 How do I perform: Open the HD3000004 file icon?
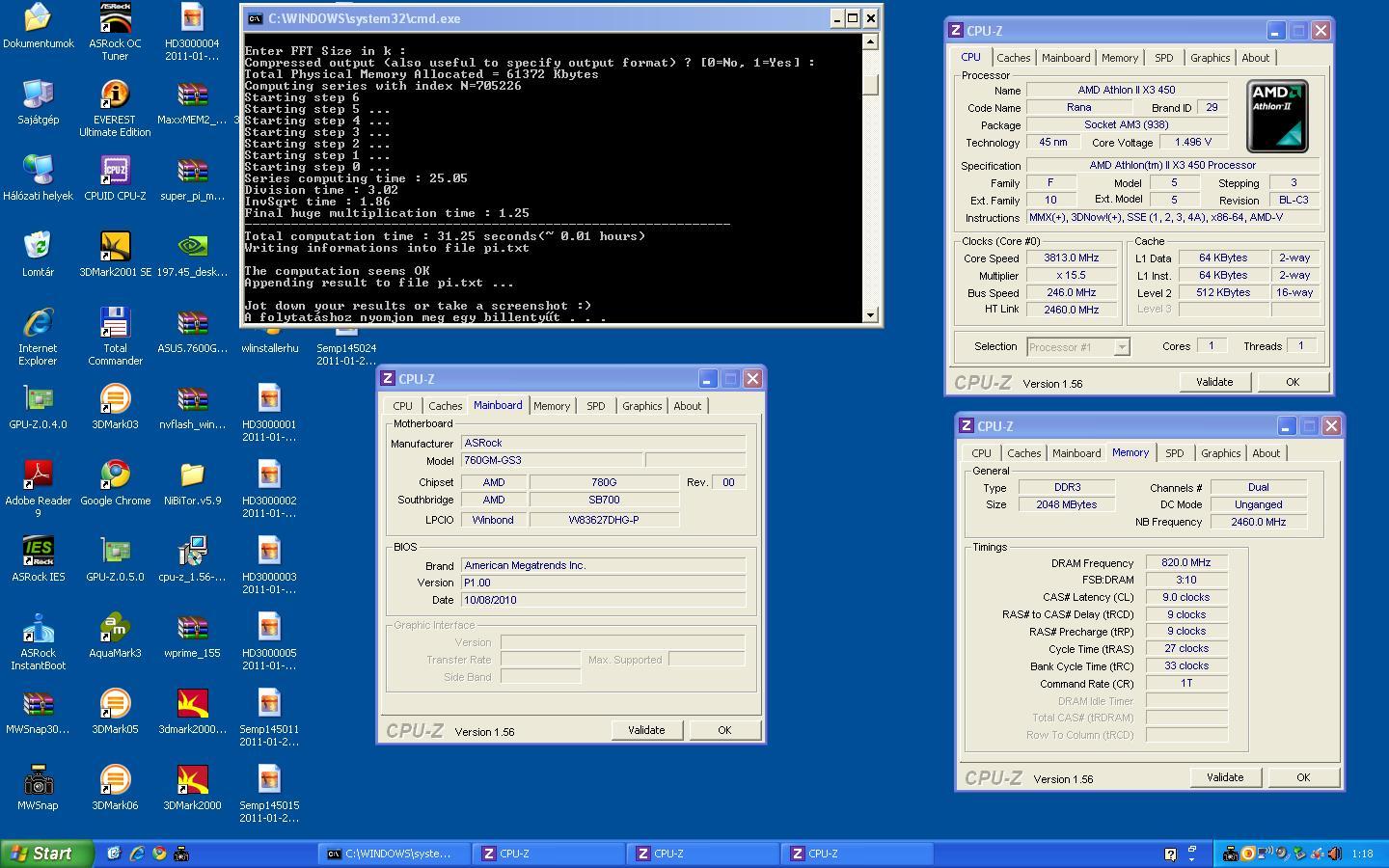pos(192,32)
